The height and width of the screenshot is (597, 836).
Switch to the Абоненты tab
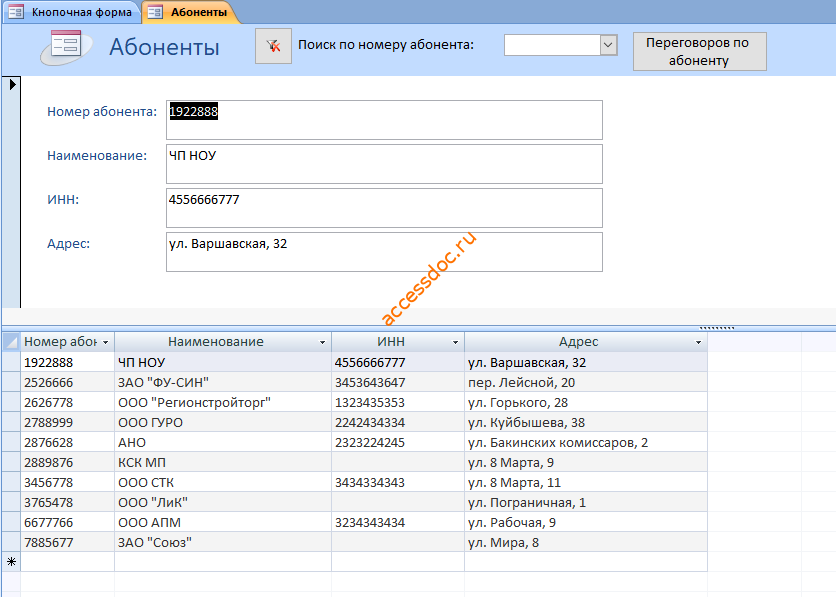click(x=190, y=12)
